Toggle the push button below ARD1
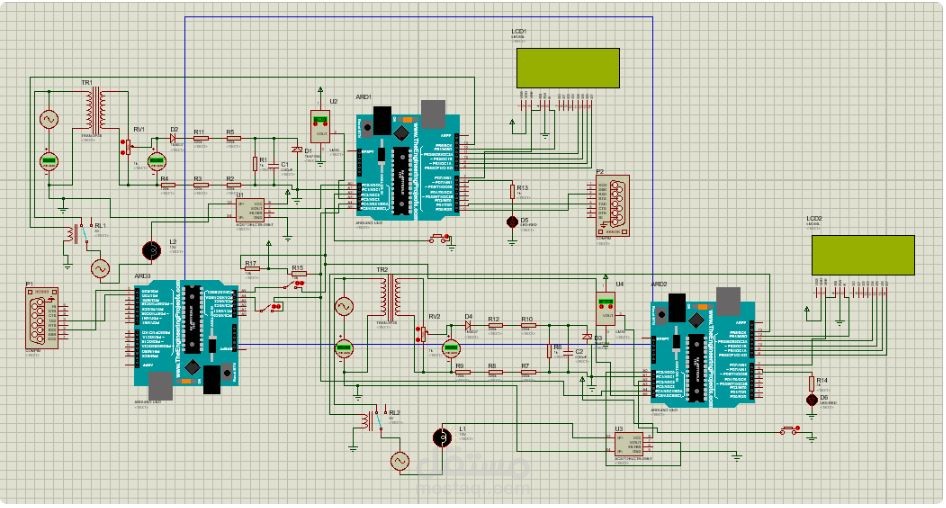Screen dimensions: 946x508 pyautogui.click(x=440, y=239)
